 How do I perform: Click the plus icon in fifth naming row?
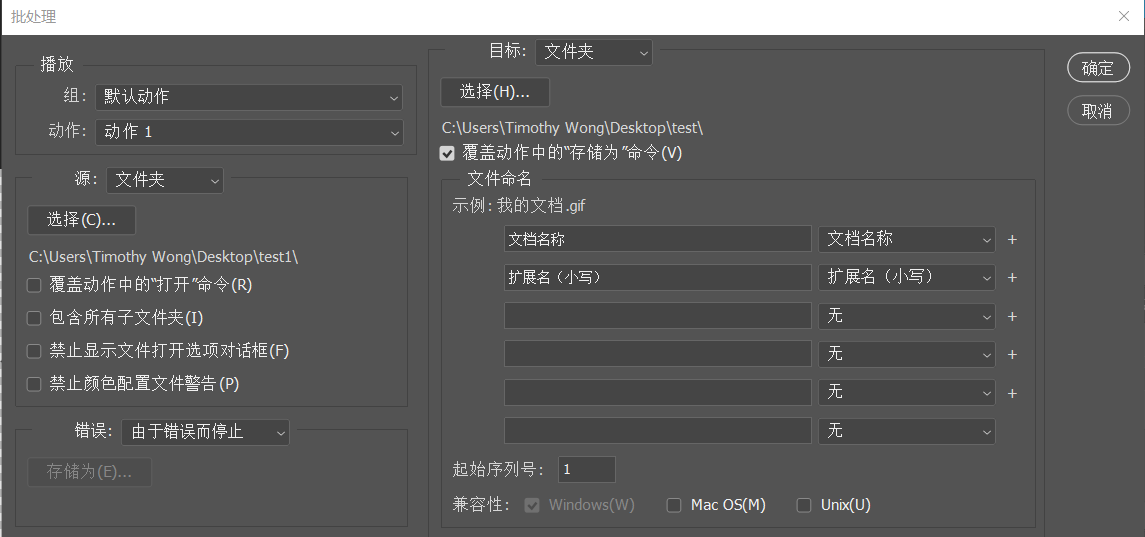click(1012, 393)
